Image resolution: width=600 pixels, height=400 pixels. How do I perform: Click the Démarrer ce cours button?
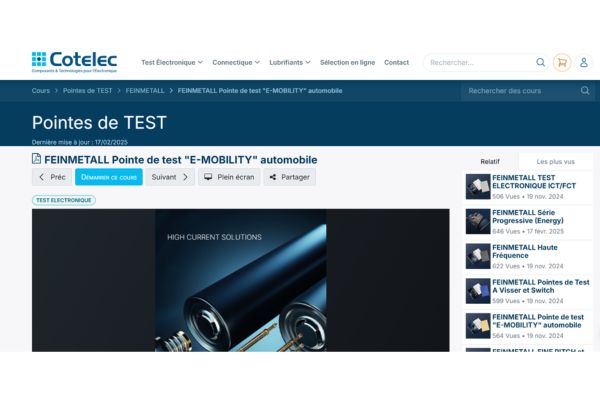(109, 177)
